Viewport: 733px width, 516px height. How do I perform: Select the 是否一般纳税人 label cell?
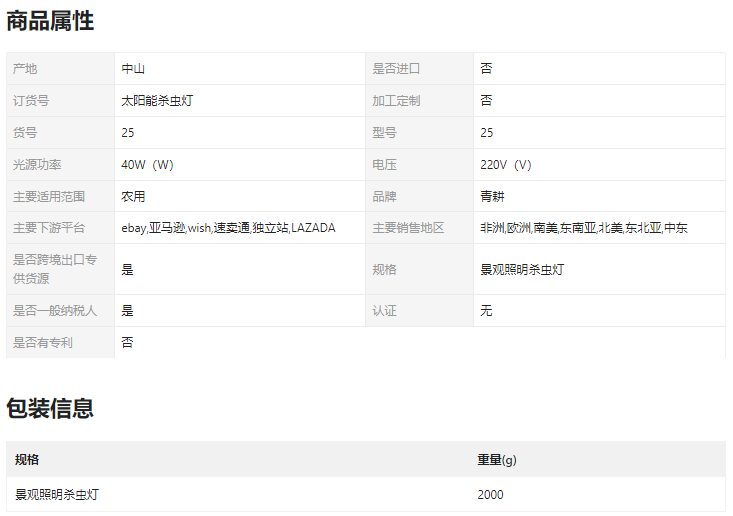click(55, 311)
